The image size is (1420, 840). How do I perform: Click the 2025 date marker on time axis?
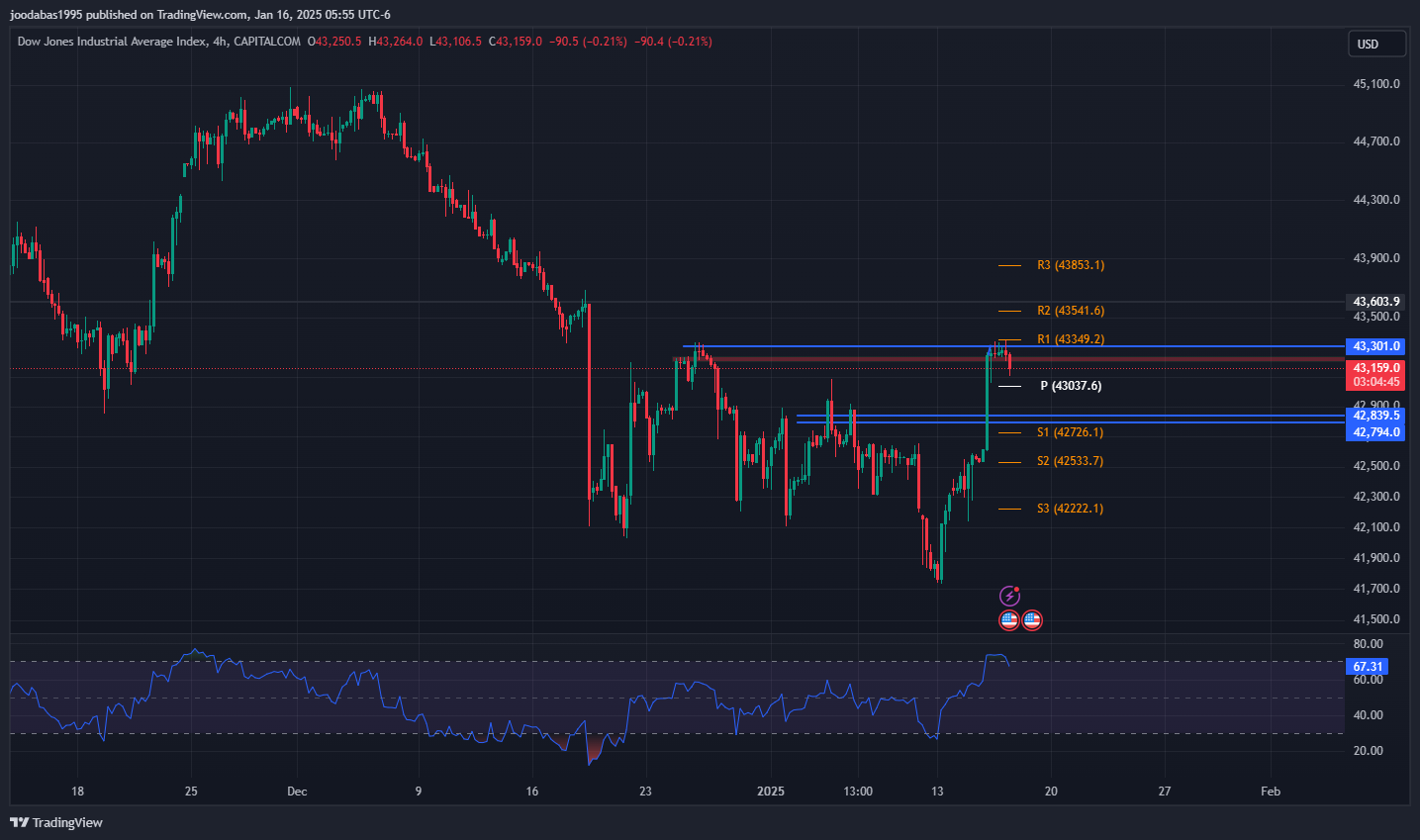770,791
